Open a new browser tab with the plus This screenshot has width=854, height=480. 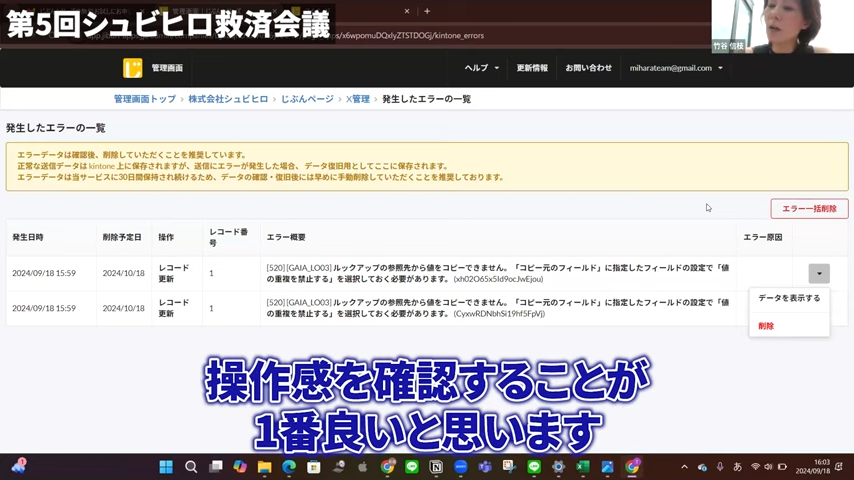[427, 11]
